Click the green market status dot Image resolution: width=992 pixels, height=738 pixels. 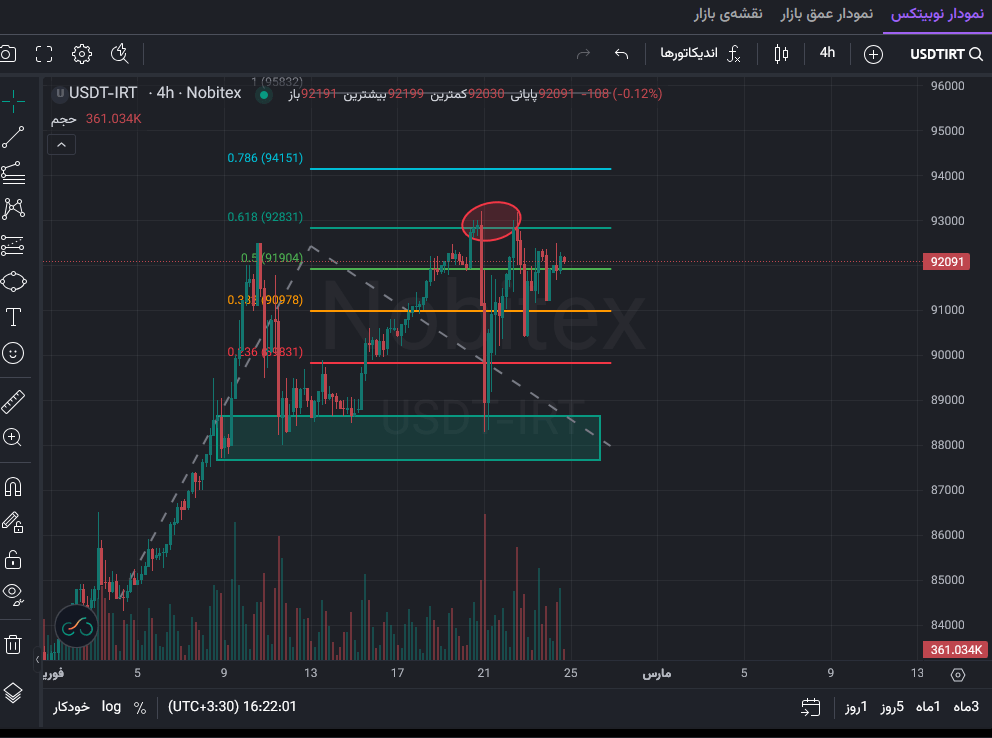pyautogui.click(x=264, y=95)
